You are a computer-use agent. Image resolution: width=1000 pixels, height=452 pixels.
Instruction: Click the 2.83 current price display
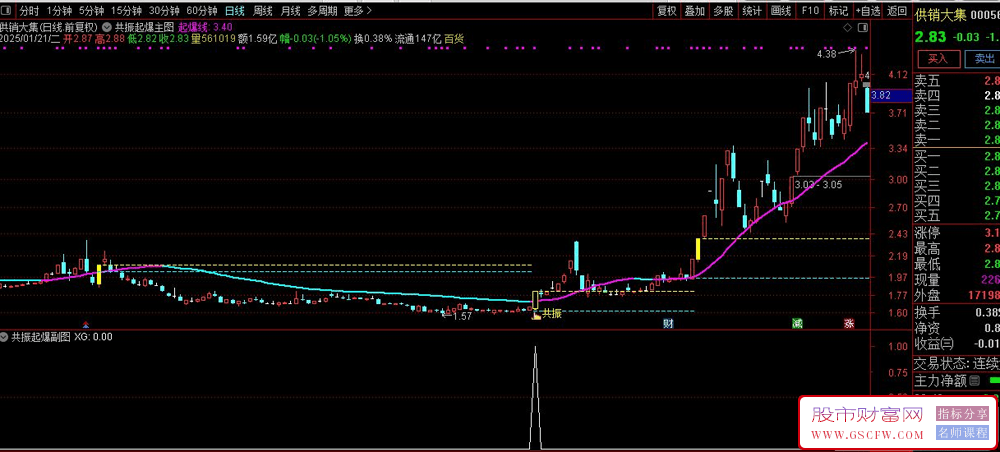click(x=929, y=37)
